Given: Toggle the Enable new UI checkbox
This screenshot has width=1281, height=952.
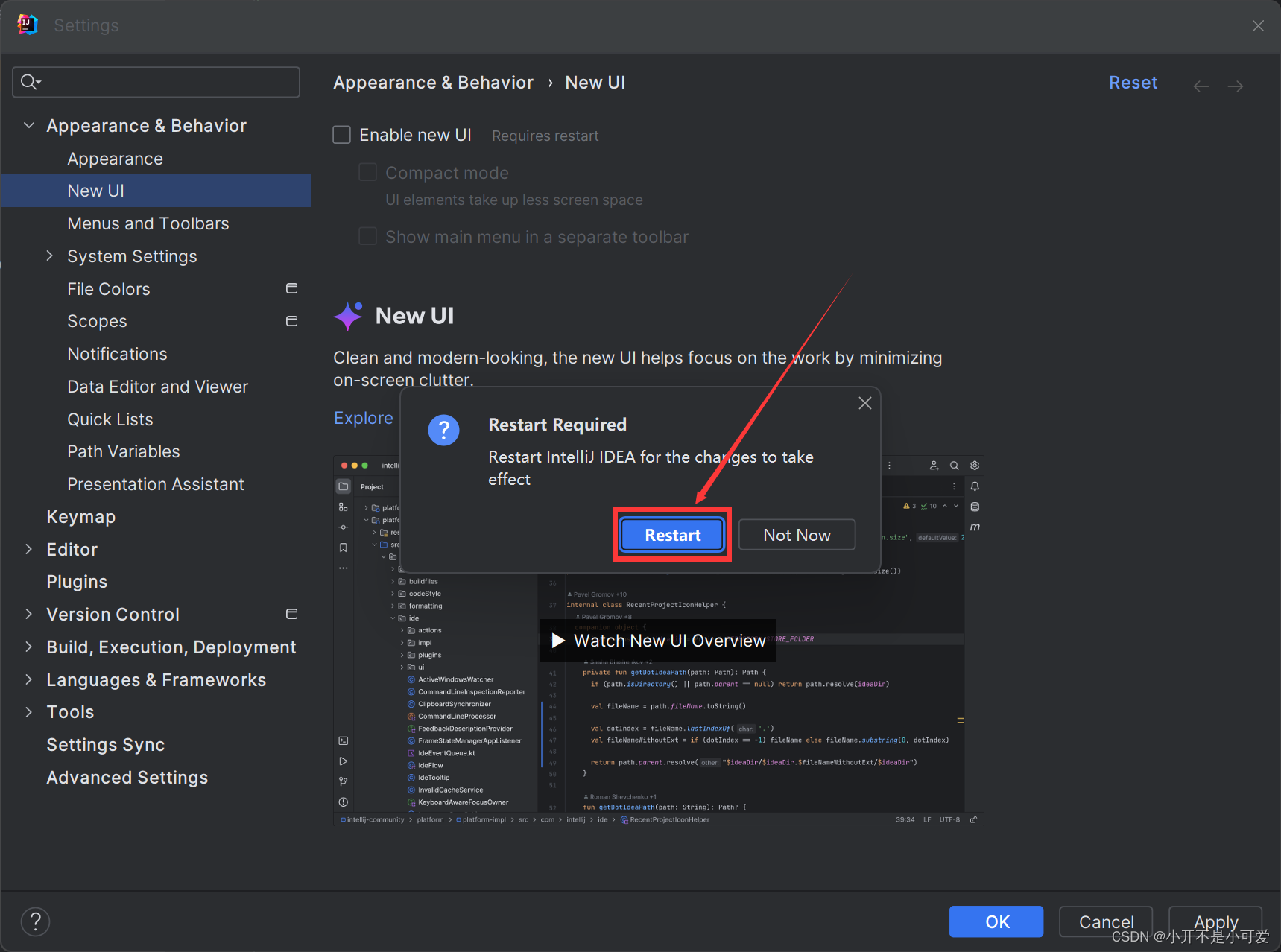Looking at the screenshot, I should [x=341, y=135].
